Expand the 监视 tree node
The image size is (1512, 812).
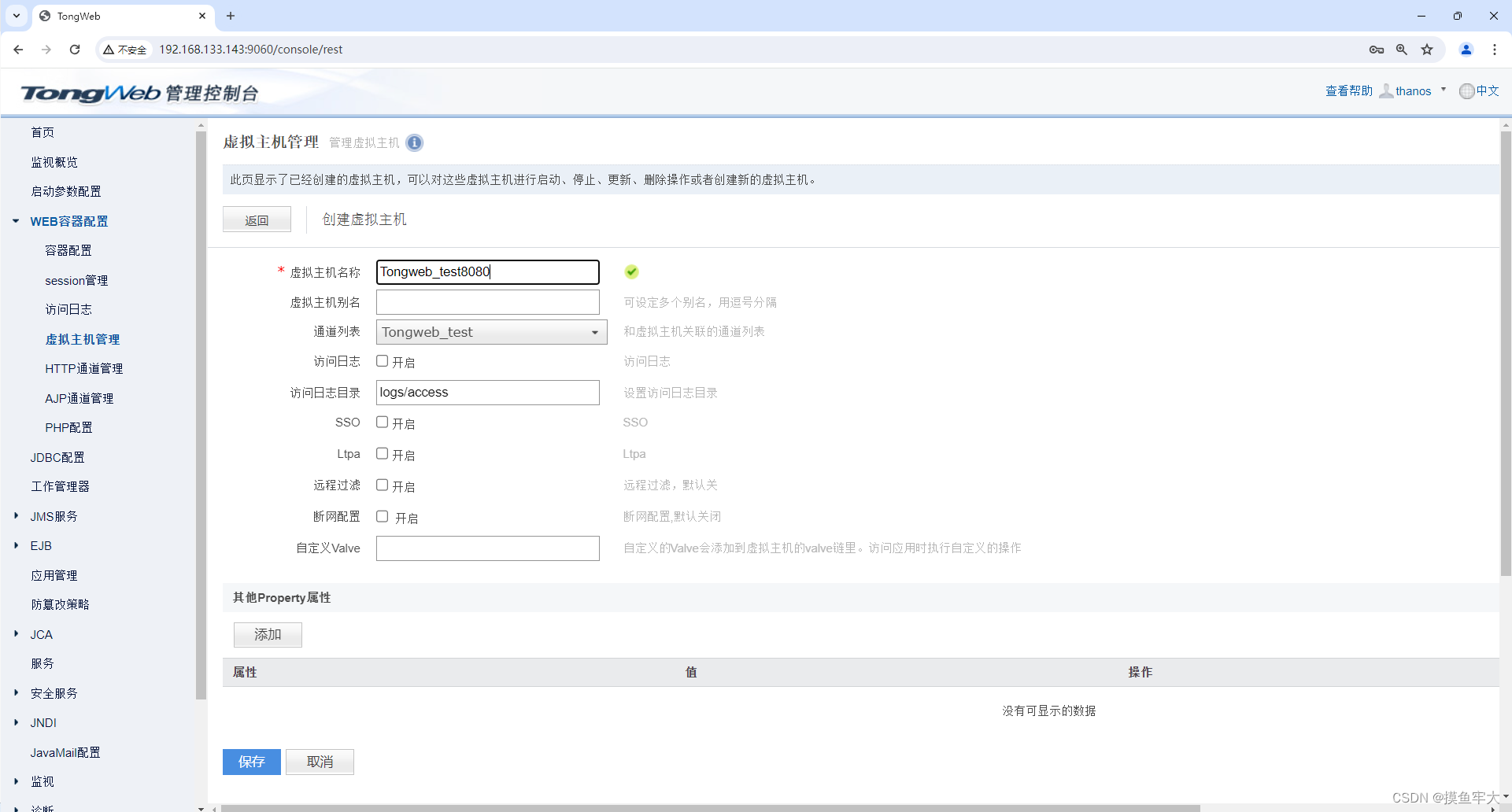pos(16,781)
